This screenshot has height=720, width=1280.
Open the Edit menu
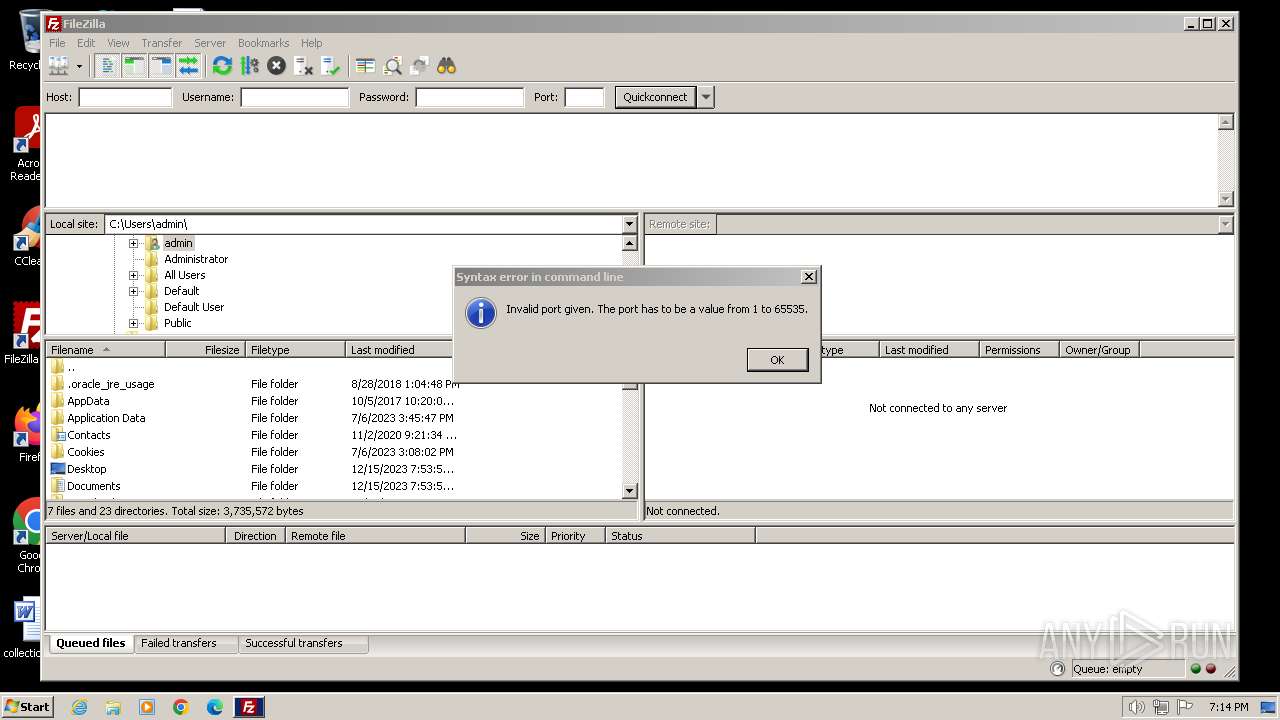pos(86,43)
